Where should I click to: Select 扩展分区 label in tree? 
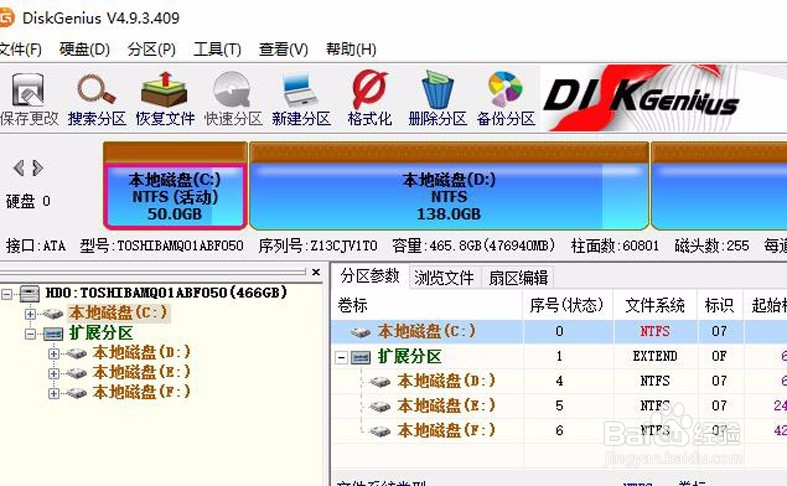point(101,333)
